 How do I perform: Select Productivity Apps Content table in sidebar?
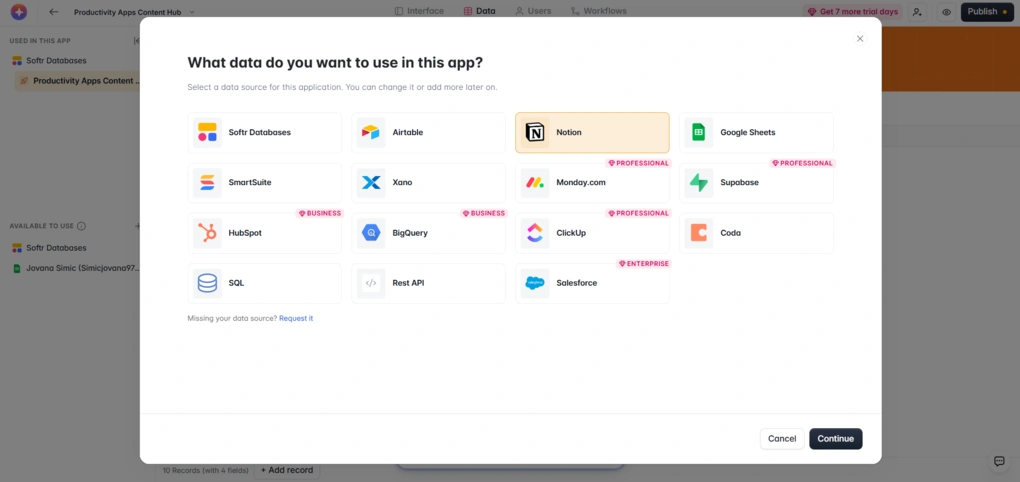pyautogui.click(x=79, y=81)
